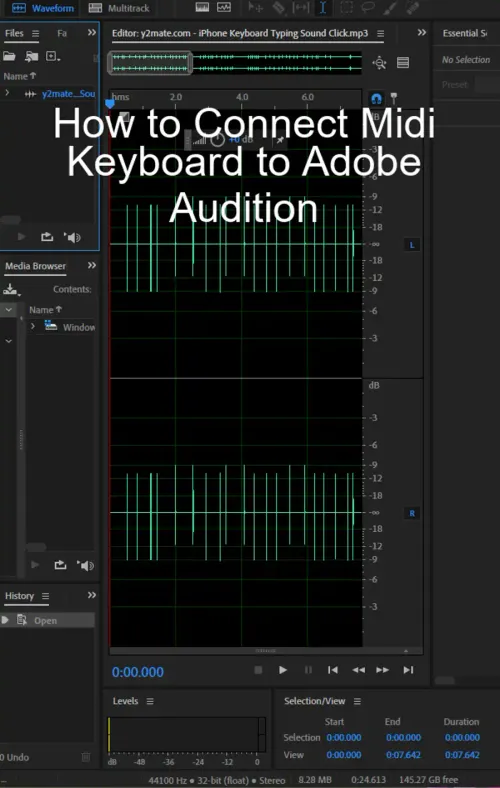Image resolution: width=500 pixels, height=788 pixels.
Task: Toggle Loop Playback in the Files panel
Action: [x=47, y=237]
